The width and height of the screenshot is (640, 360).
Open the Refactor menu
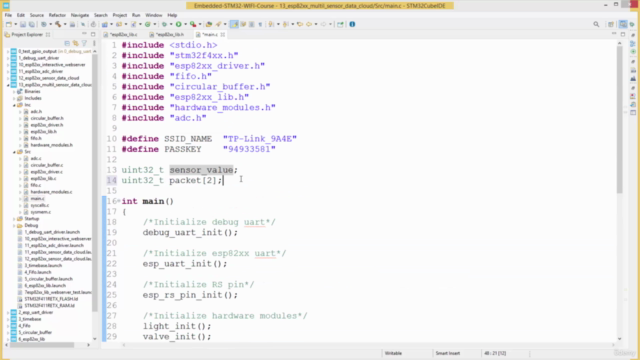[x=57, y=15]
